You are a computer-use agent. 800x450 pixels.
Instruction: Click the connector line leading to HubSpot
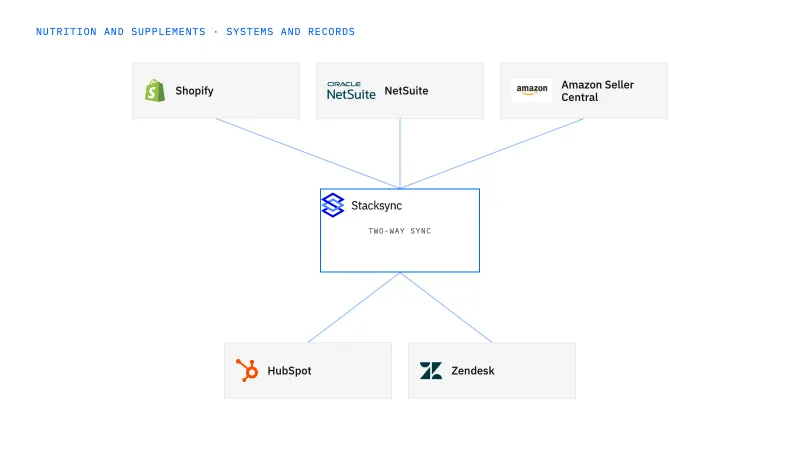[354, 307]
